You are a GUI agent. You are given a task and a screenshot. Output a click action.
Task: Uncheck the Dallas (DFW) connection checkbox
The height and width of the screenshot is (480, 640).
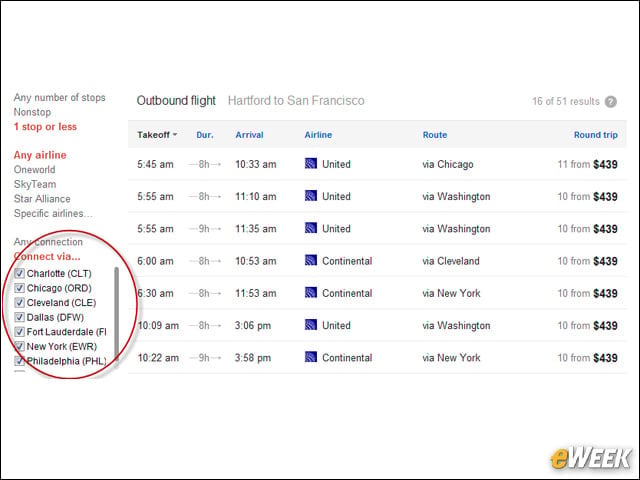19,317
